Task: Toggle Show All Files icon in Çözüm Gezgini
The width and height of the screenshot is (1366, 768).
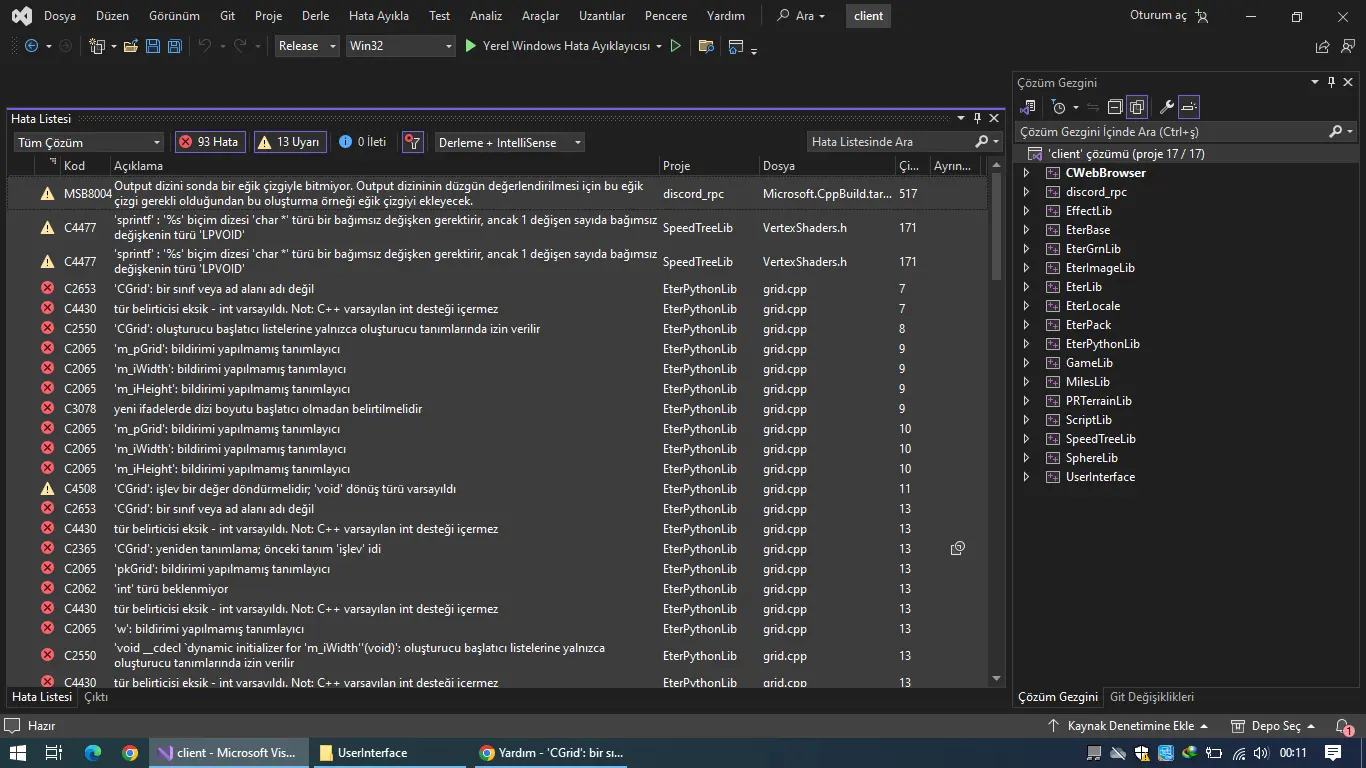Action: tap(1137, 107)
